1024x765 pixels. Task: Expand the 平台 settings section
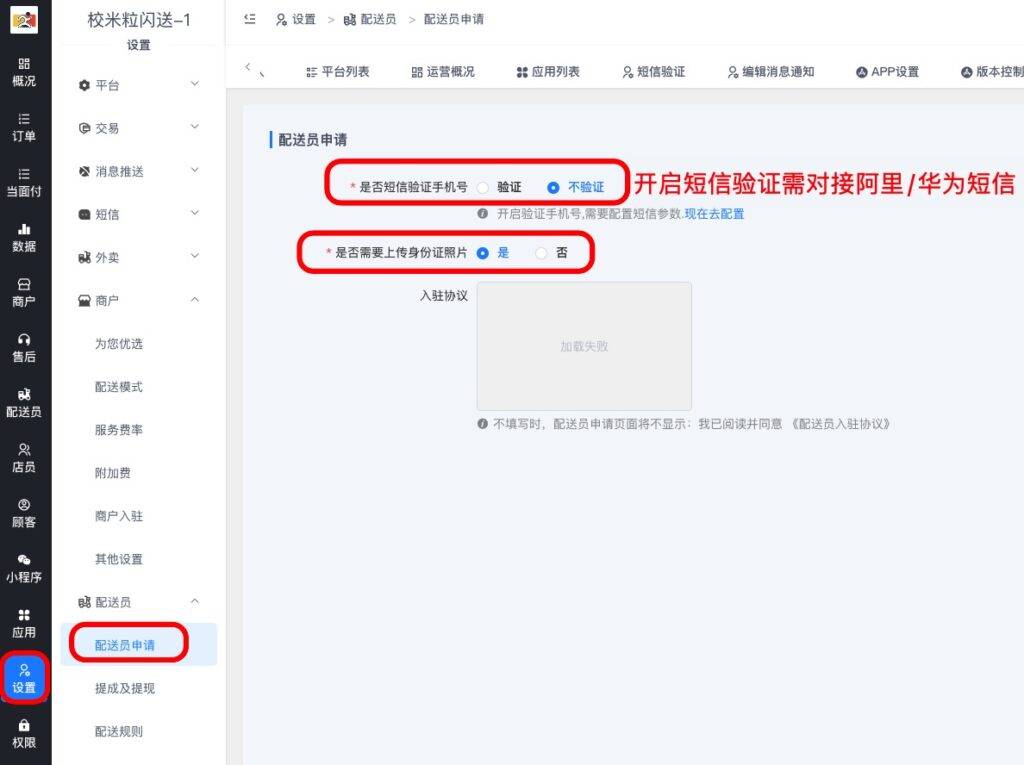click(138, 85)
